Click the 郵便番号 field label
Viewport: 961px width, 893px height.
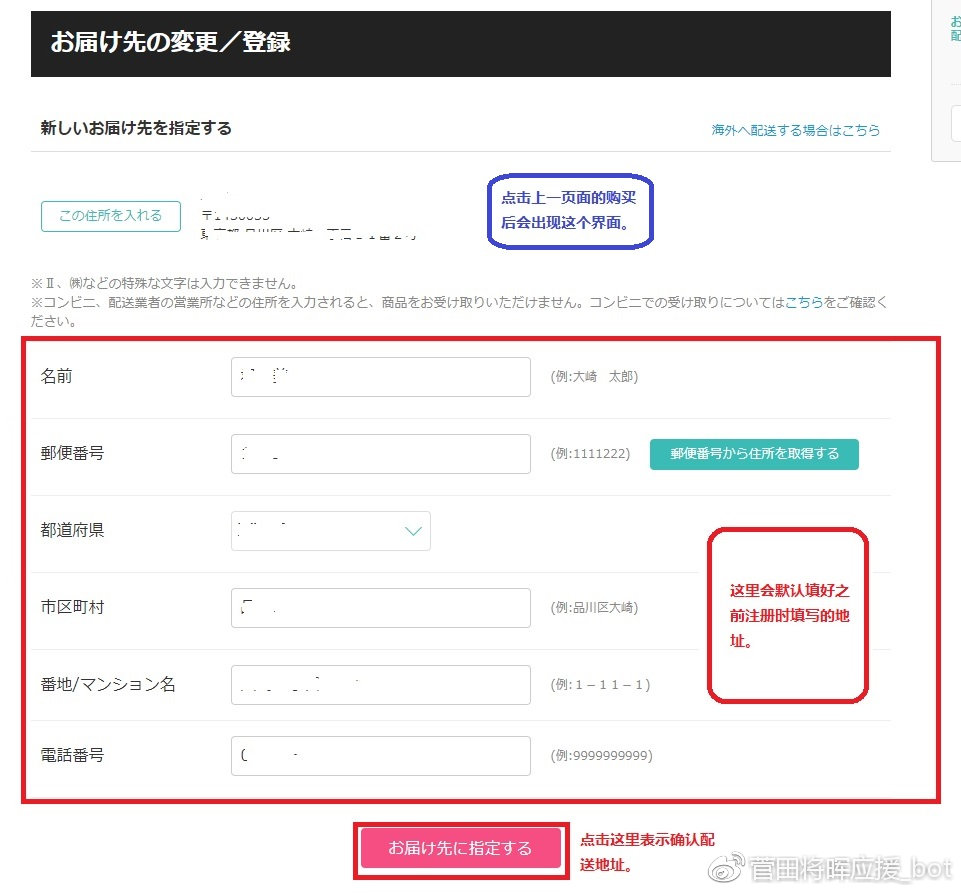point(72,454)
